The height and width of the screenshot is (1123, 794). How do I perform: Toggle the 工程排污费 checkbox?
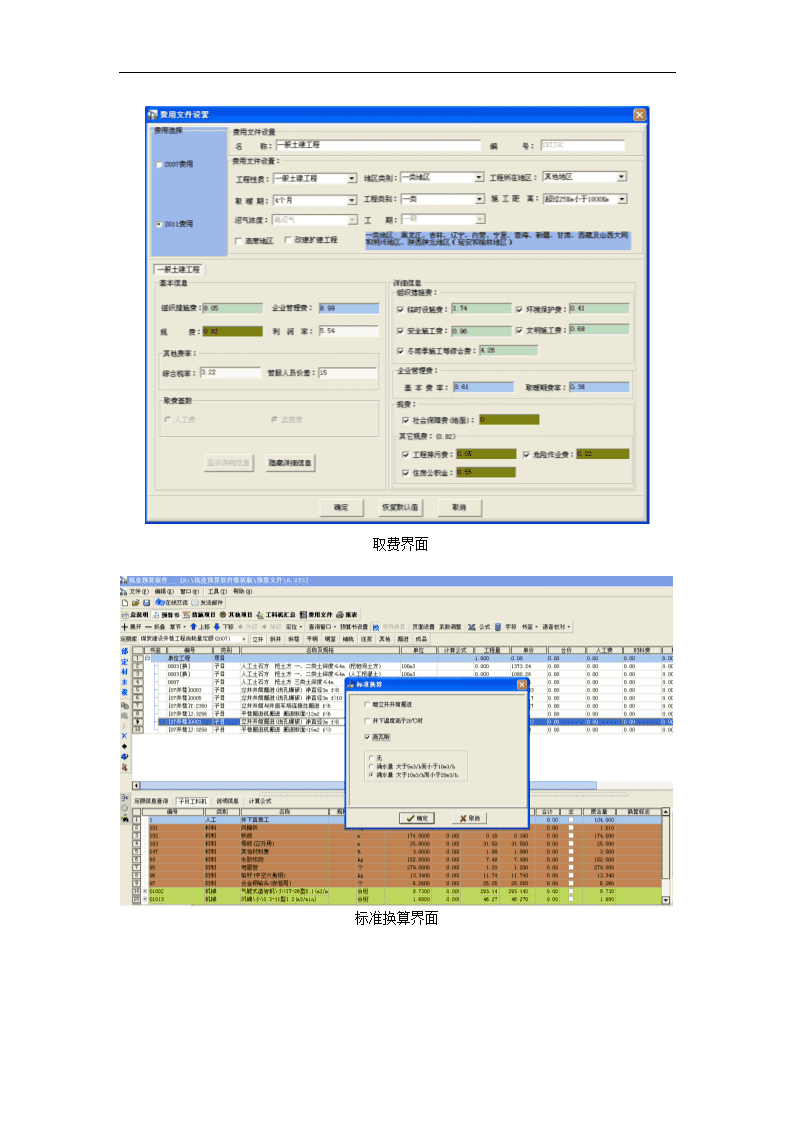[406, 455]
